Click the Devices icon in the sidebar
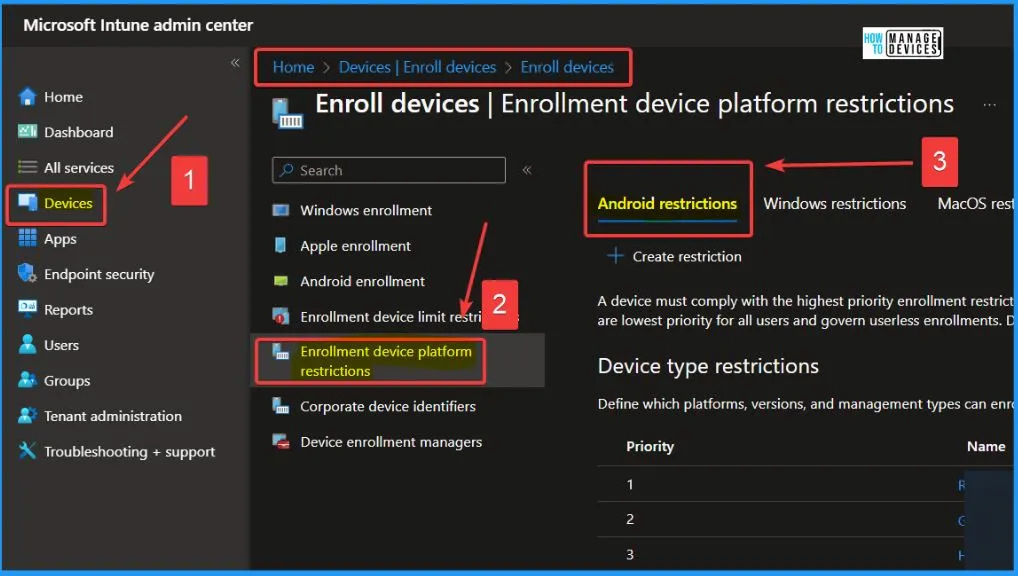1018x576 pixels. point(27,203)
